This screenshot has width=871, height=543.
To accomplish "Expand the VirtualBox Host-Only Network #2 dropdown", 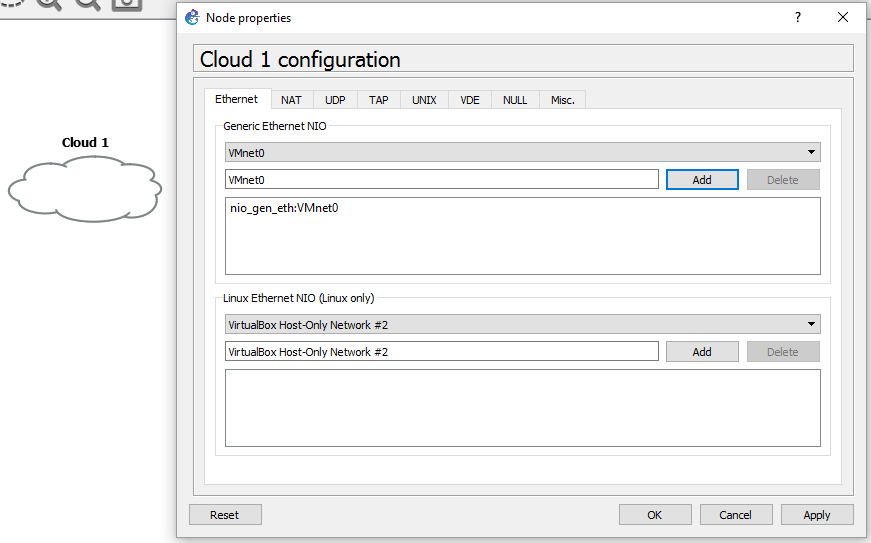I will [523, 324].
